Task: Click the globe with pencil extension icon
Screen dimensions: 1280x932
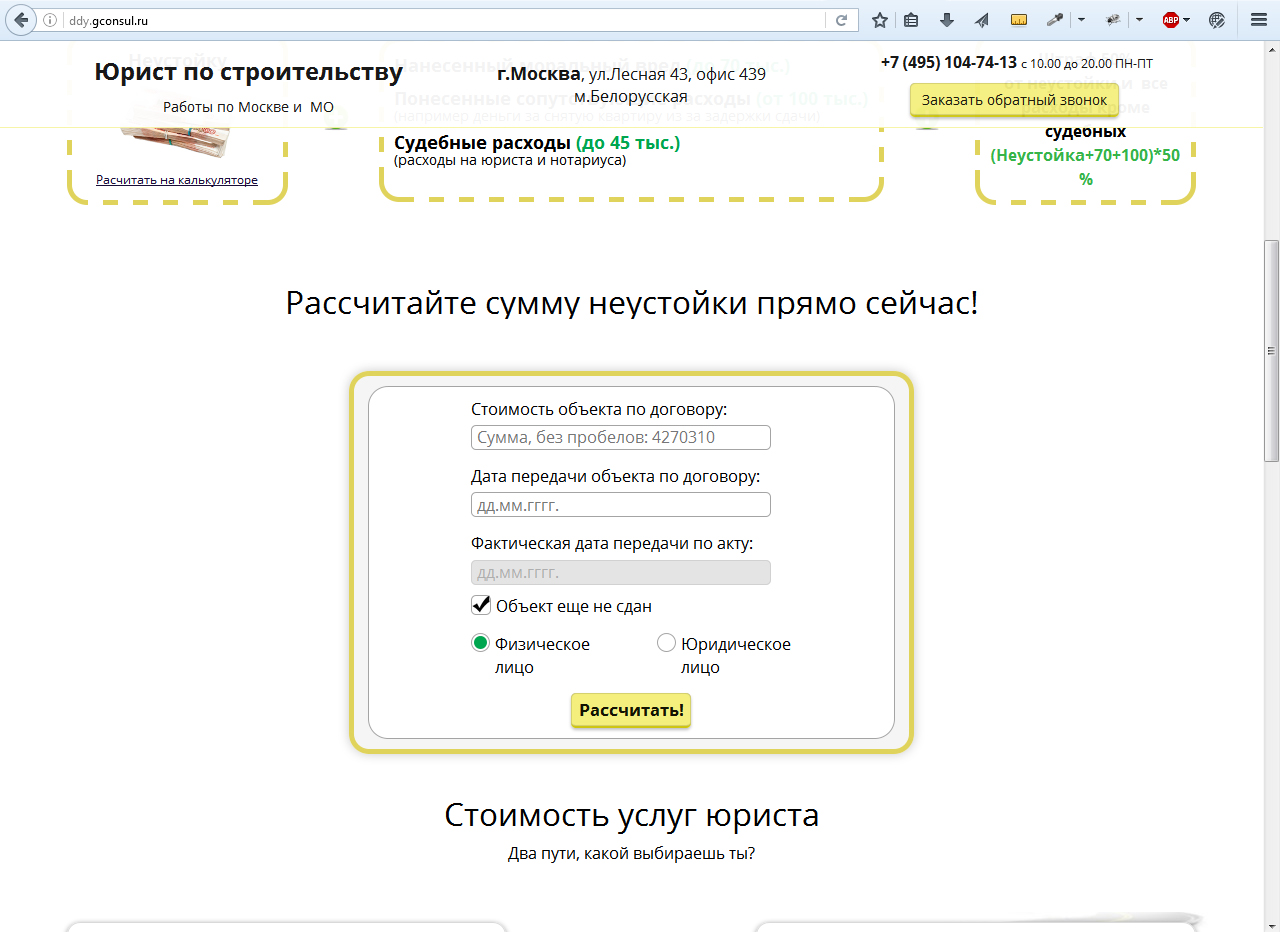Action: [x=1217, y=20]
